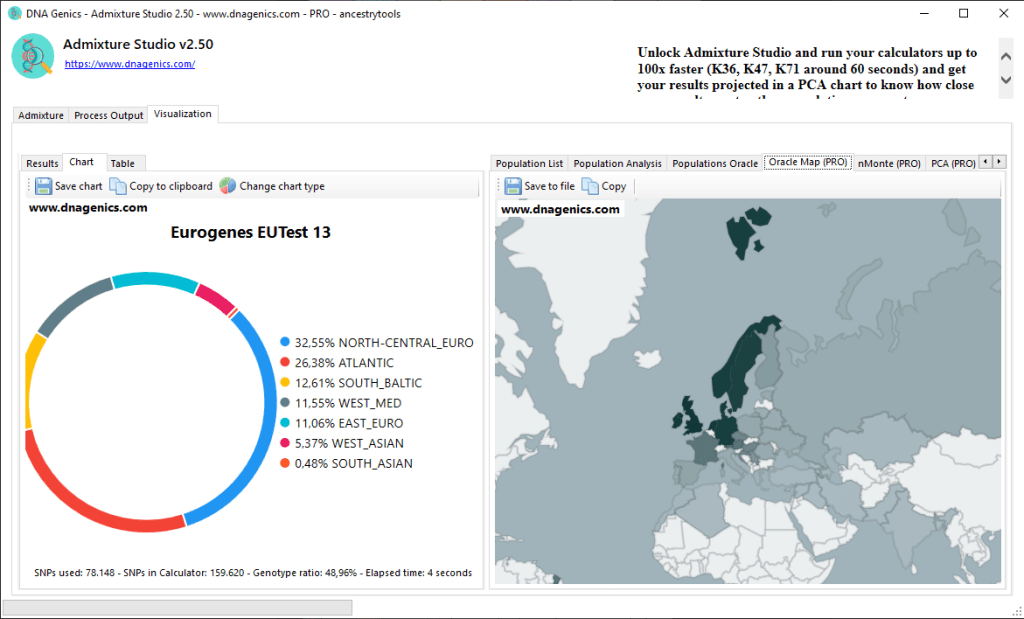Switch to the Process Output tab
The image size is (1024, 619).
coord(109,115)
